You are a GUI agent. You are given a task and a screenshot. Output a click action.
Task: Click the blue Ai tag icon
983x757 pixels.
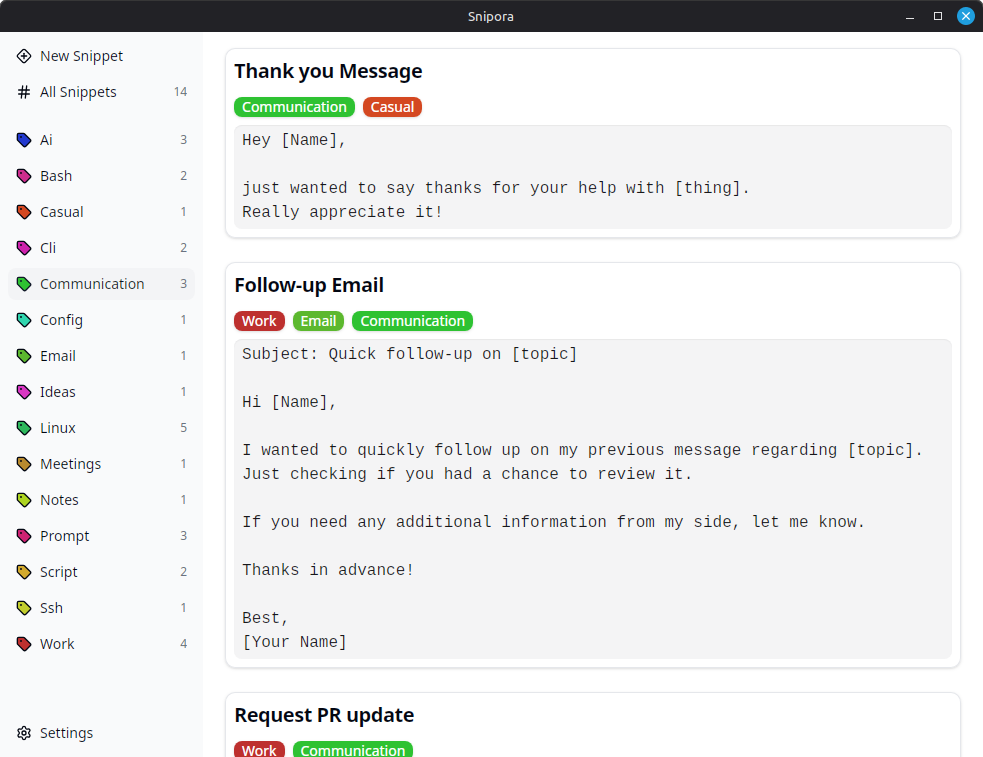(24, 140)
